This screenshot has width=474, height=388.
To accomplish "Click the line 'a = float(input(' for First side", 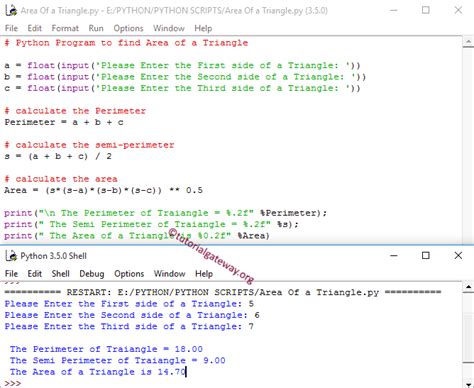I will point(182,66).
